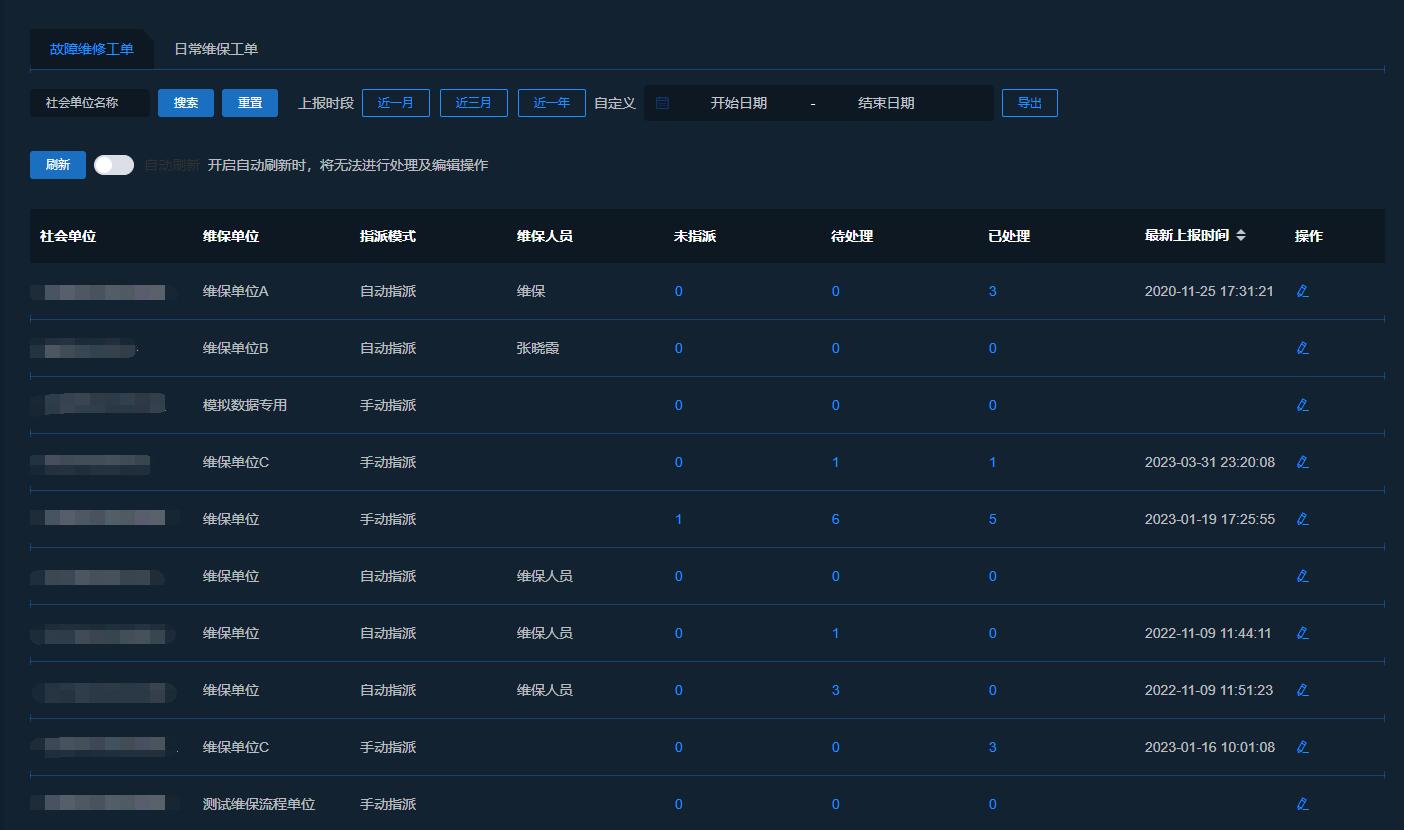Focus the 社会单位名称 search field

[90, 103]
